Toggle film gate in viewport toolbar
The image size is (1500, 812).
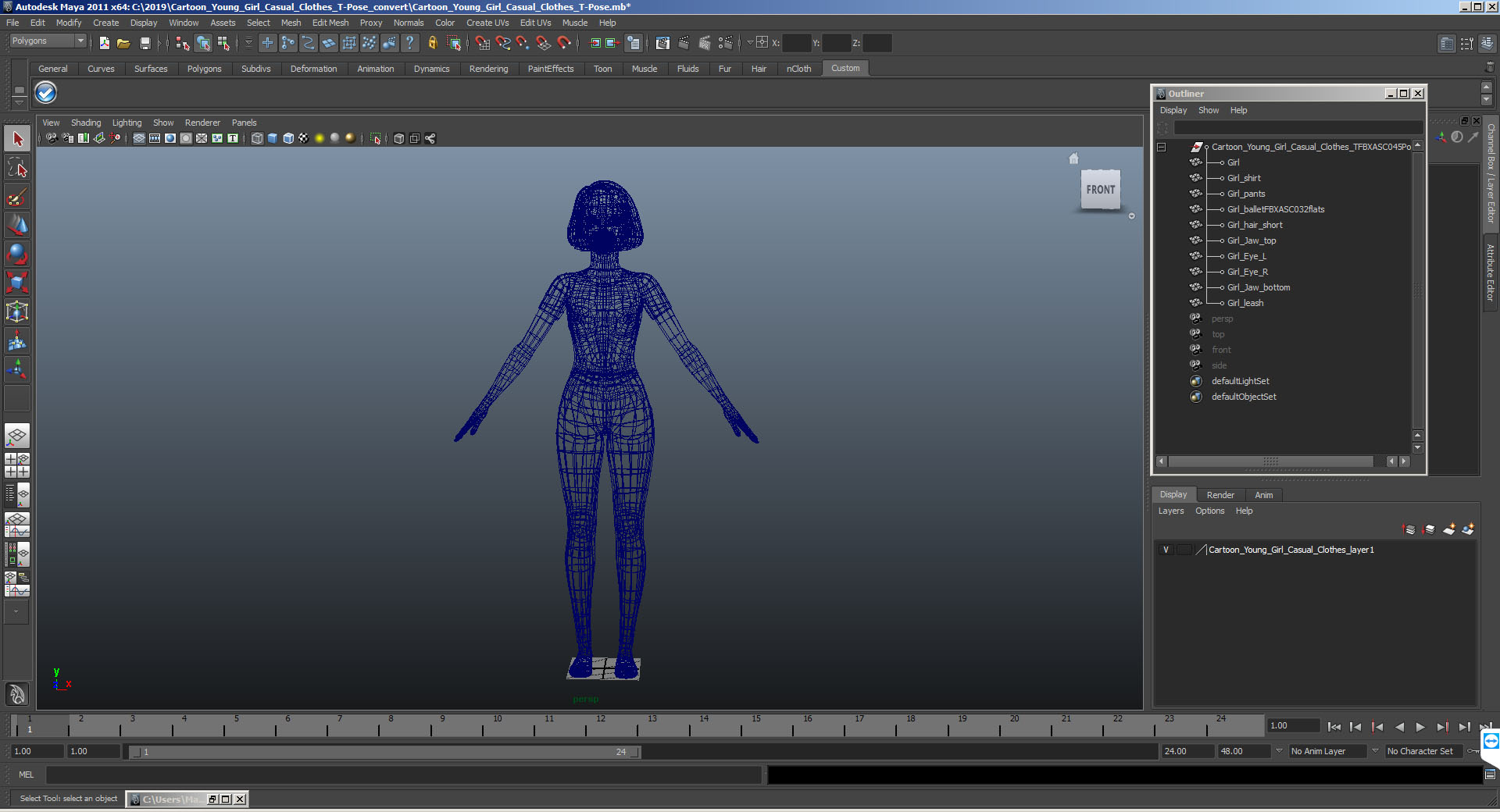coord(155,138)
